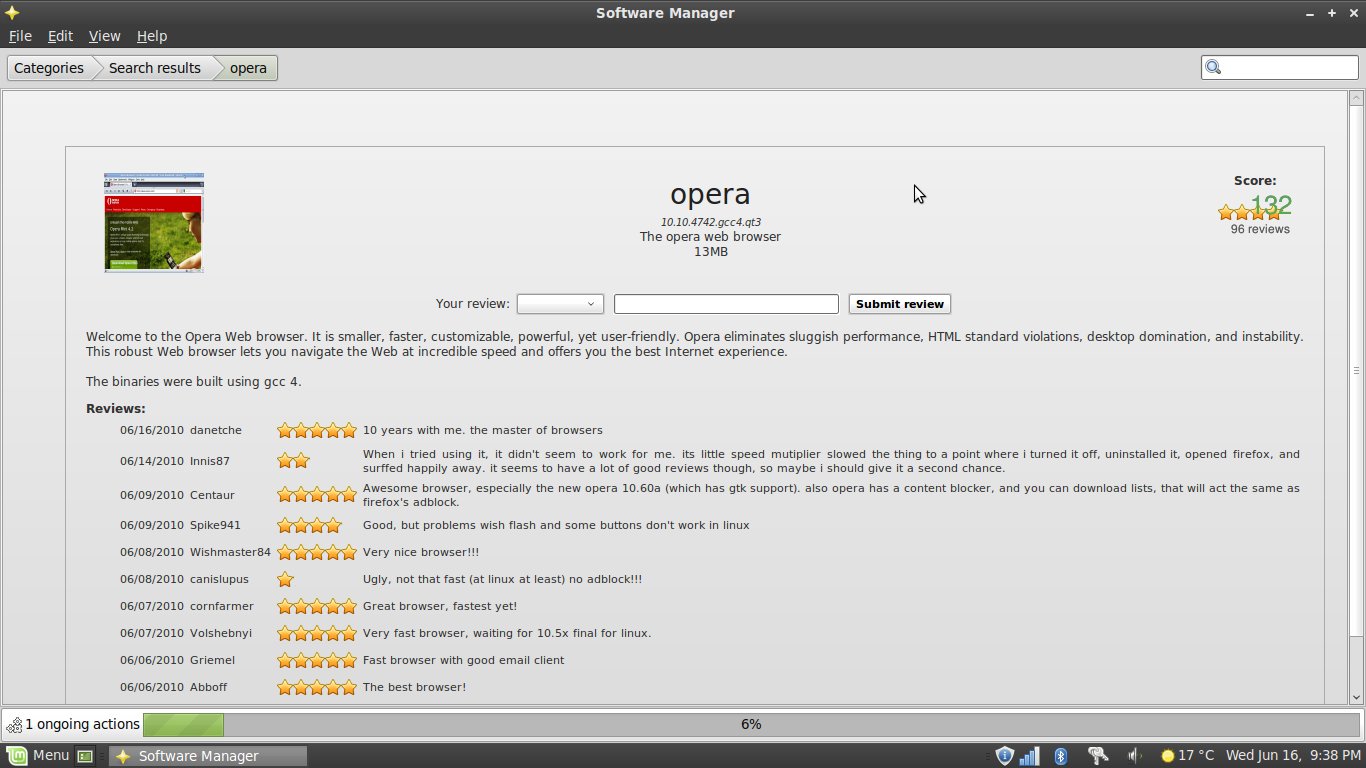Viewport: 1366px width, 768px height.
Task: Click reviewer name danetche
Action: tap(216, 430)
